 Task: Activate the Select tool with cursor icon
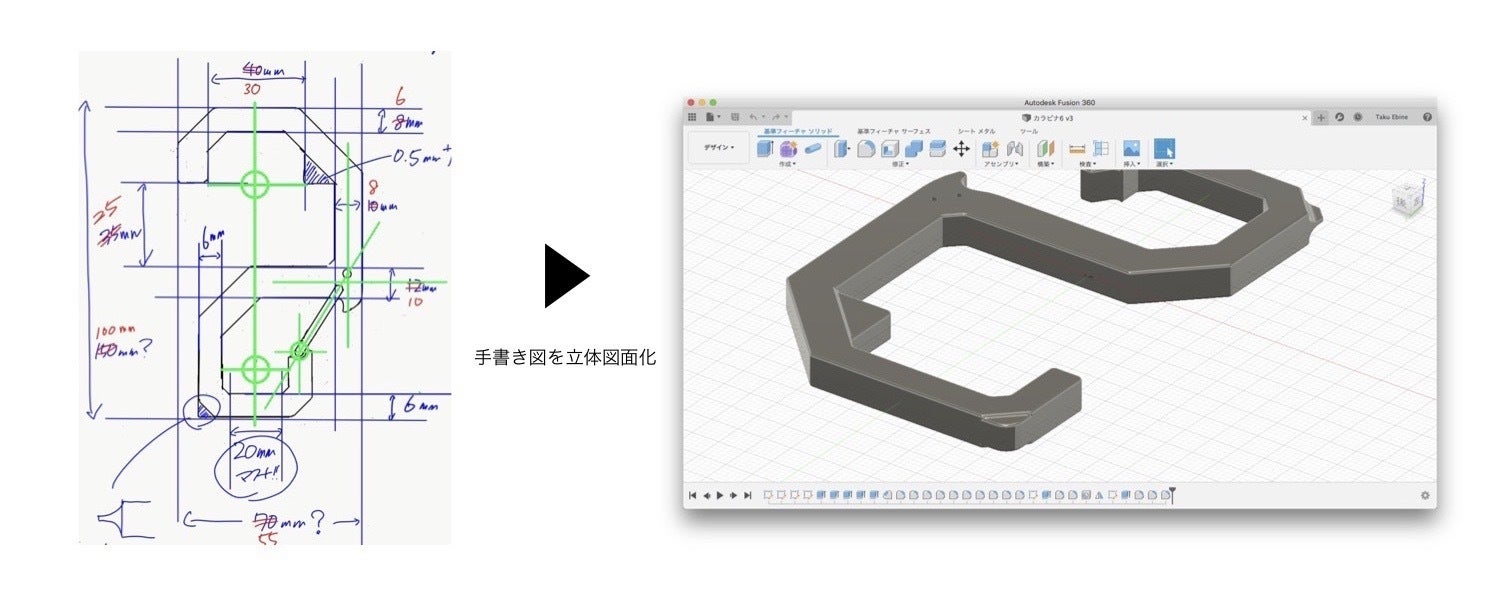click(1164, 149)
